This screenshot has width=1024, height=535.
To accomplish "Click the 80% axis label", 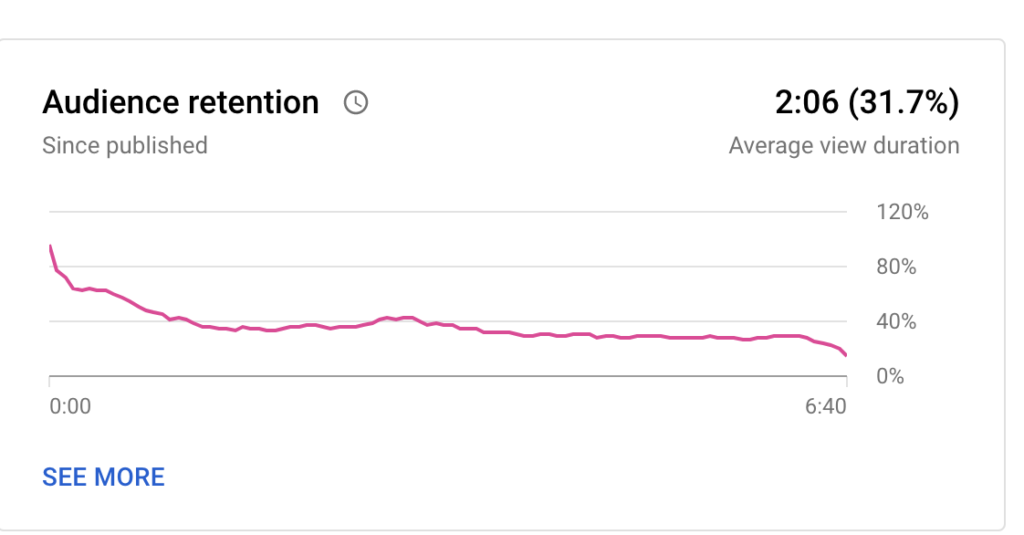I will (x=896, y=267).
